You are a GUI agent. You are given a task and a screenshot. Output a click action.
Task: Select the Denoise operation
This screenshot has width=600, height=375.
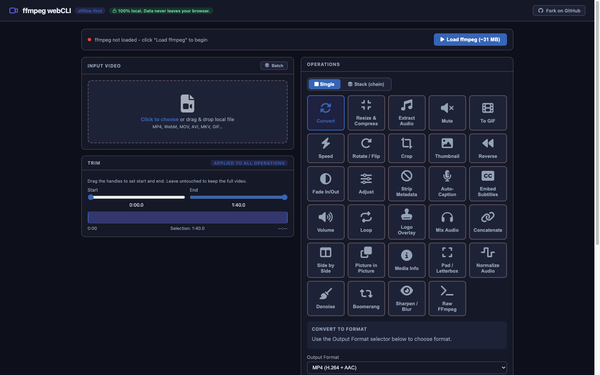[x=326, y=298]
